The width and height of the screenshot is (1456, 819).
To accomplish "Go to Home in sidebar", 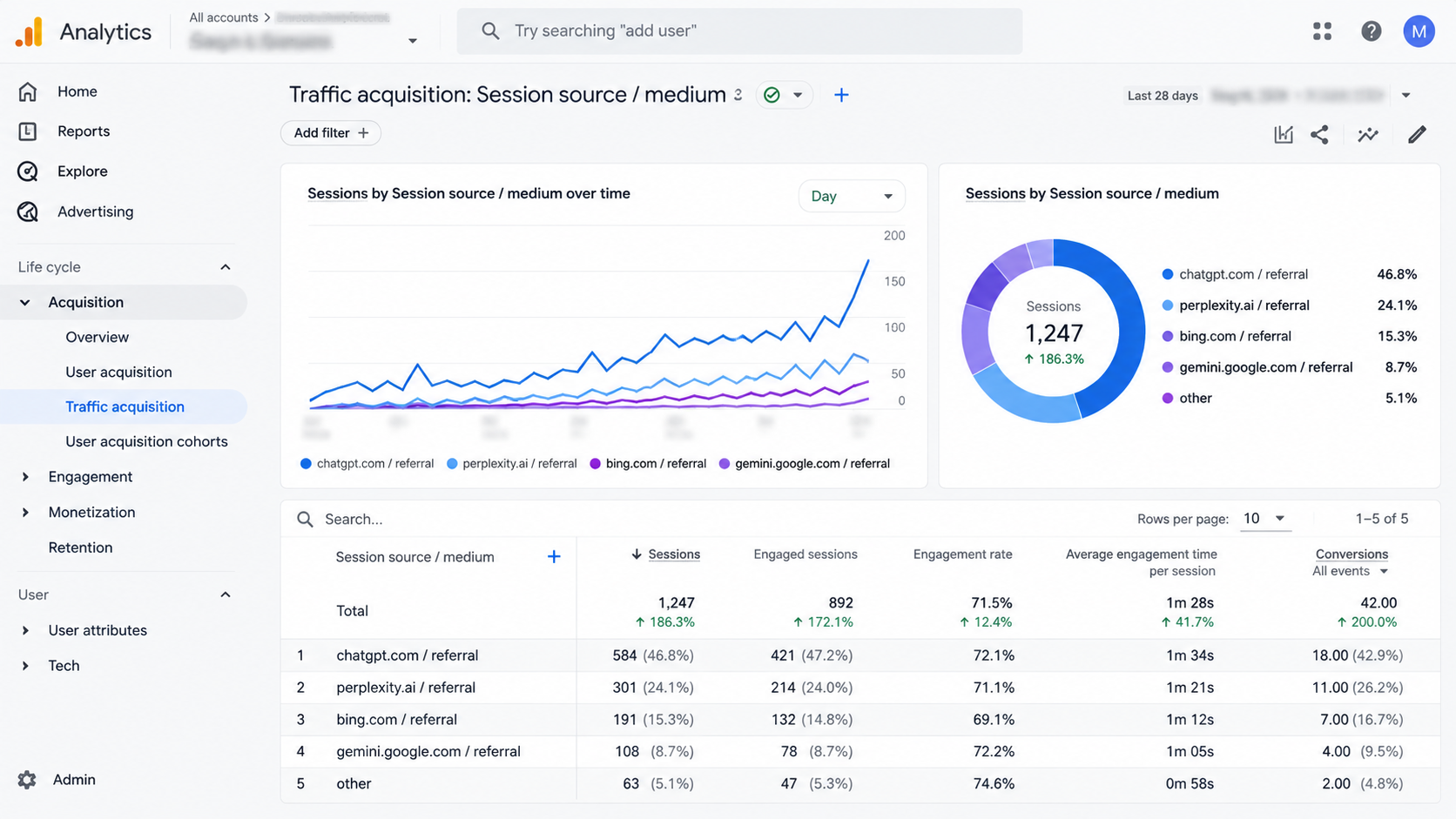I will pos(77,91).
